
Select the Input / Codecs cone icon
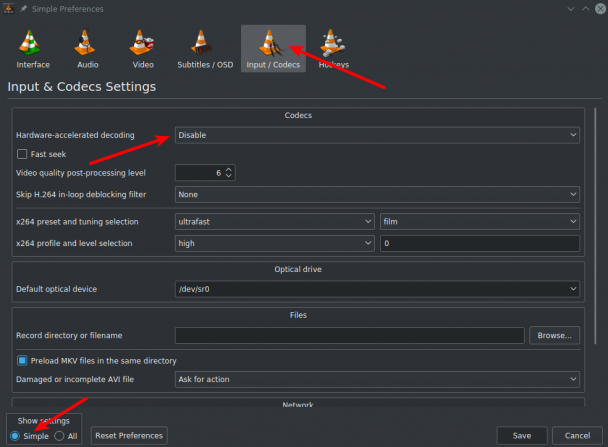tap(270, 42)
